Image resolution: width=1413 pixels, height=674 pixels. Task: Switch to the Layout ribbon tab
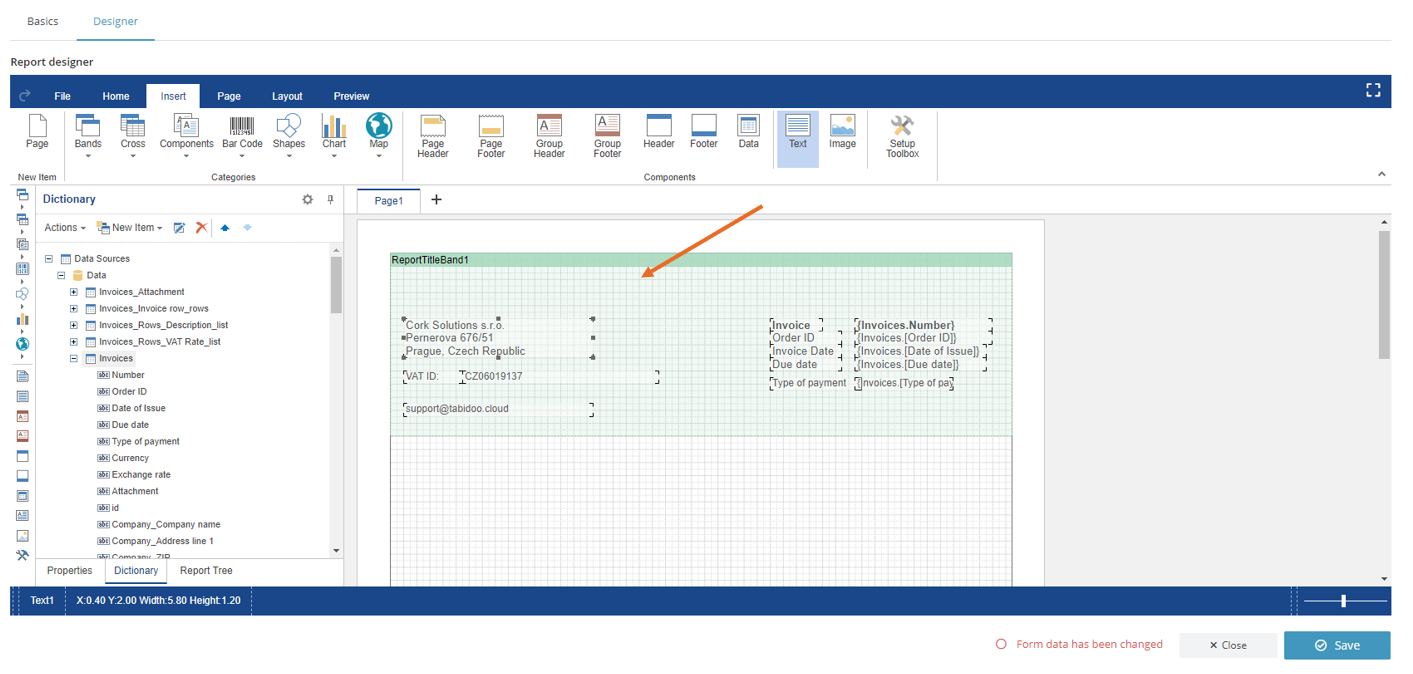coord(287,96)
